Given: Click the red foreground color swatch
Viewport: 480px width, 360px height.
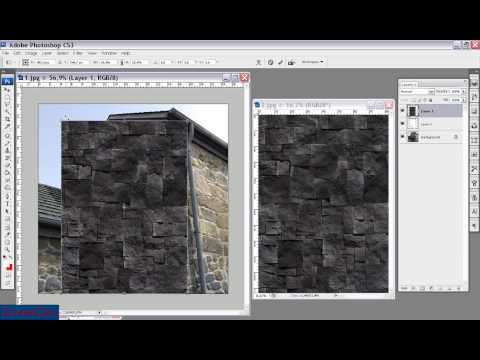Looking at the screenshot, I should [x=9, y=267].
